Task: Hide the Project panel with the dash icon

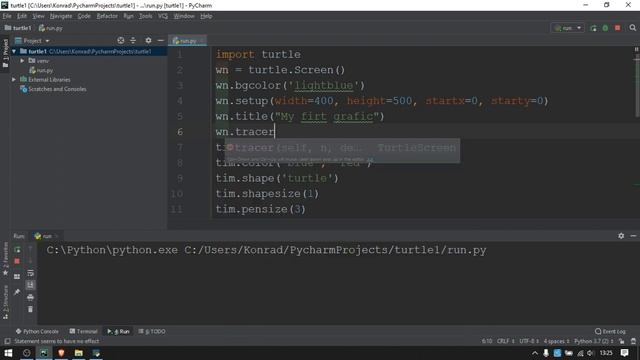Action: pyautogui.click(x=160, y=40)
